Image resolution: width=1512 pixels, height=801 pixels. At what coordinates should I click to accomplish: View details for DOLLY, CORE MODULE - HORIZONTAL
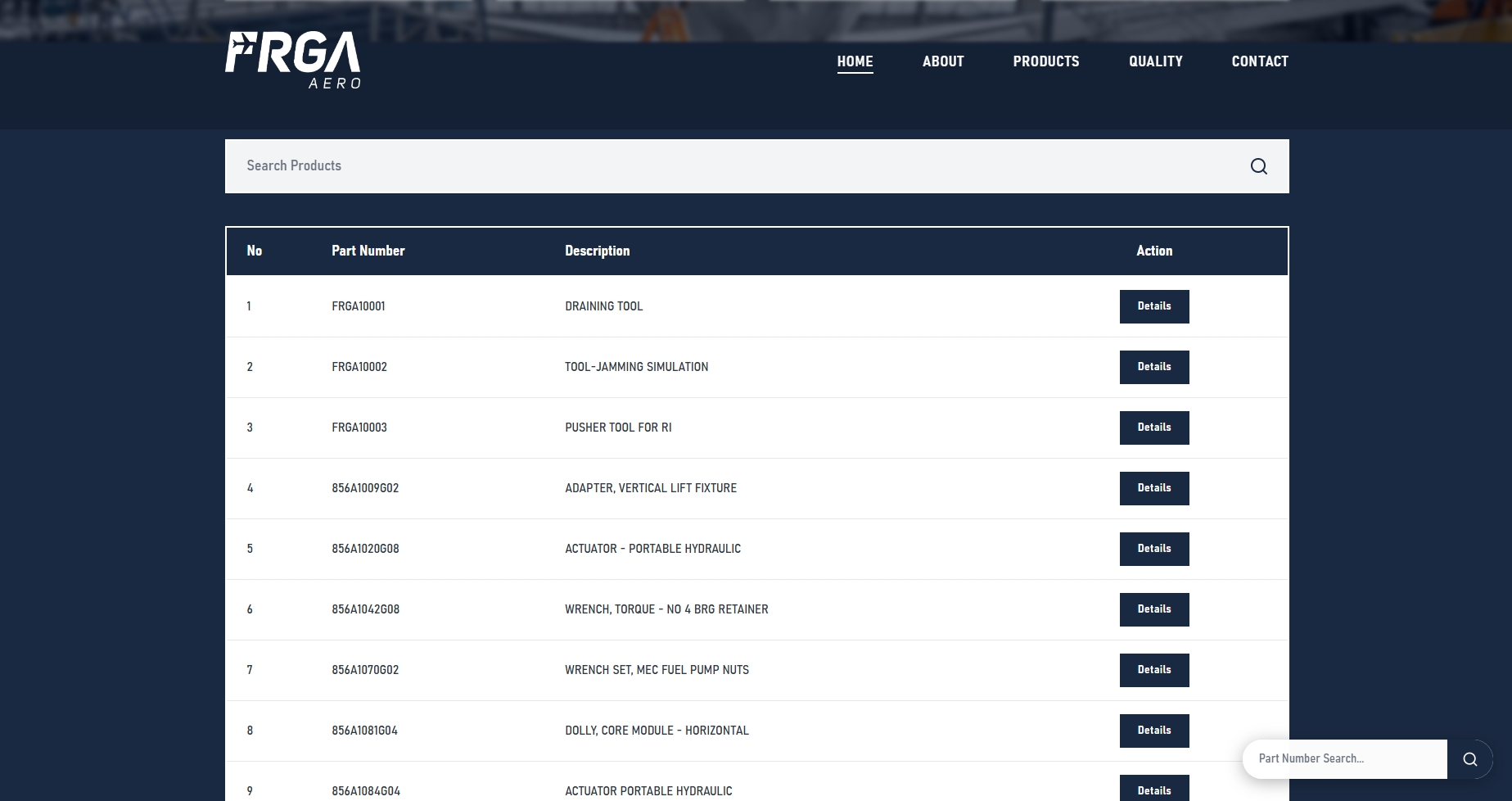pos(1153,731)
